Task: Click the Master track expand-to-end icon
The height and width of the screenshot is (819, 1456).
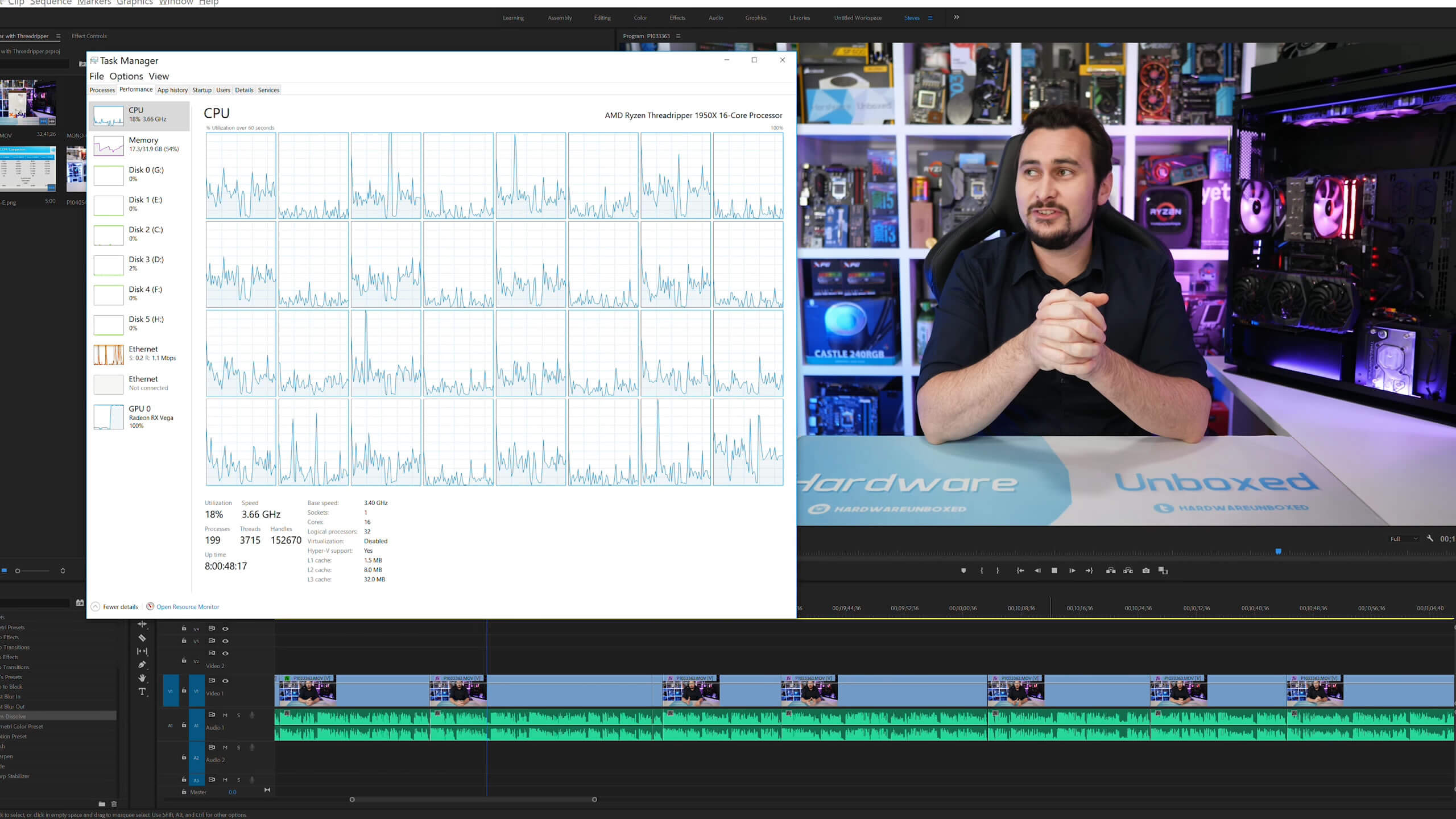Action: pos(267,790)
